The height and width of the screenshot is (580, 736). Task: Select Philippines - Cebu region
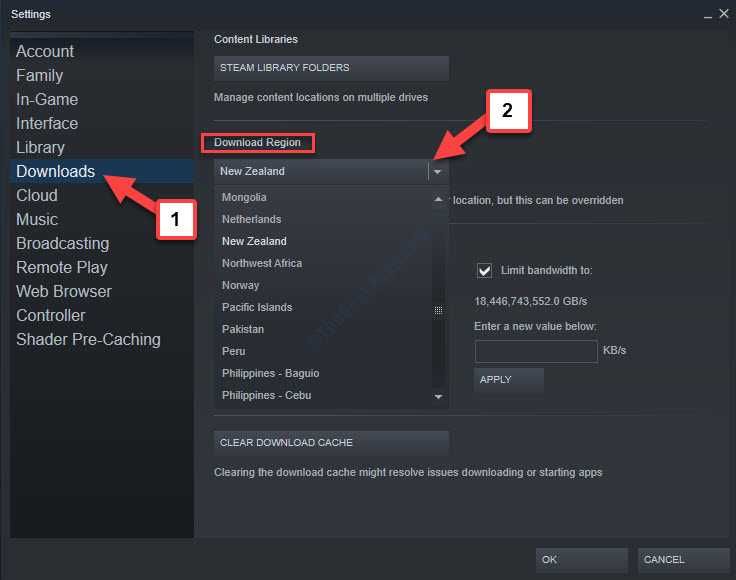click(324, 396)
